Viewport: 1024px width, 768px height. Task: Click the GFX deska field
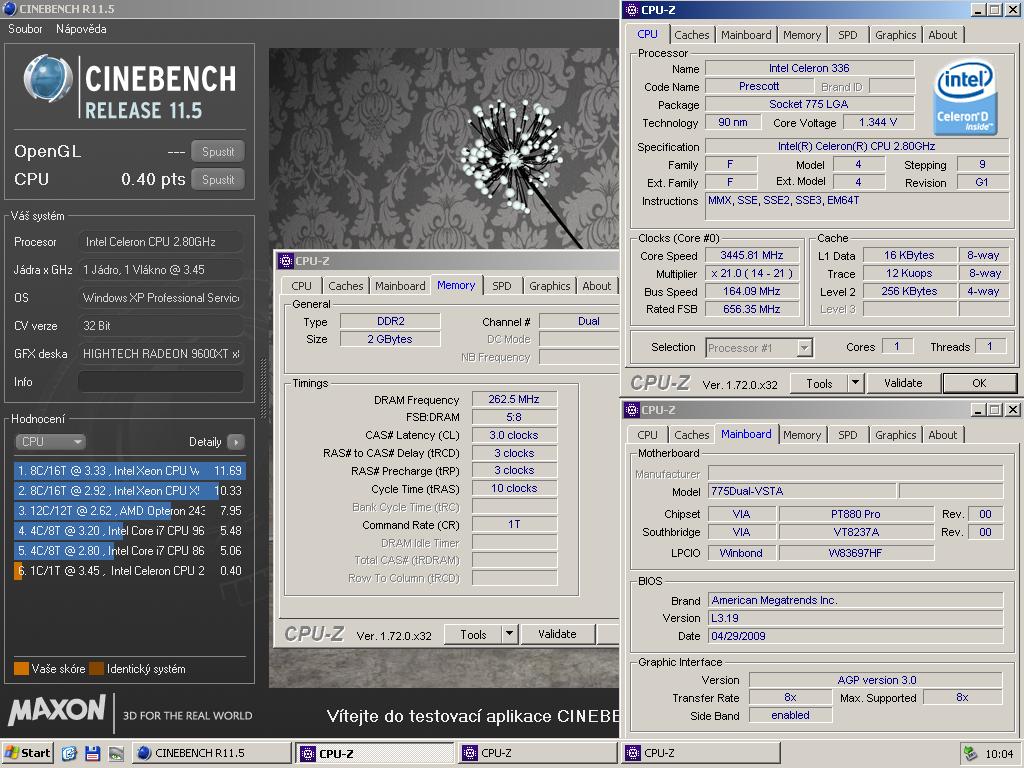(161, 354)
